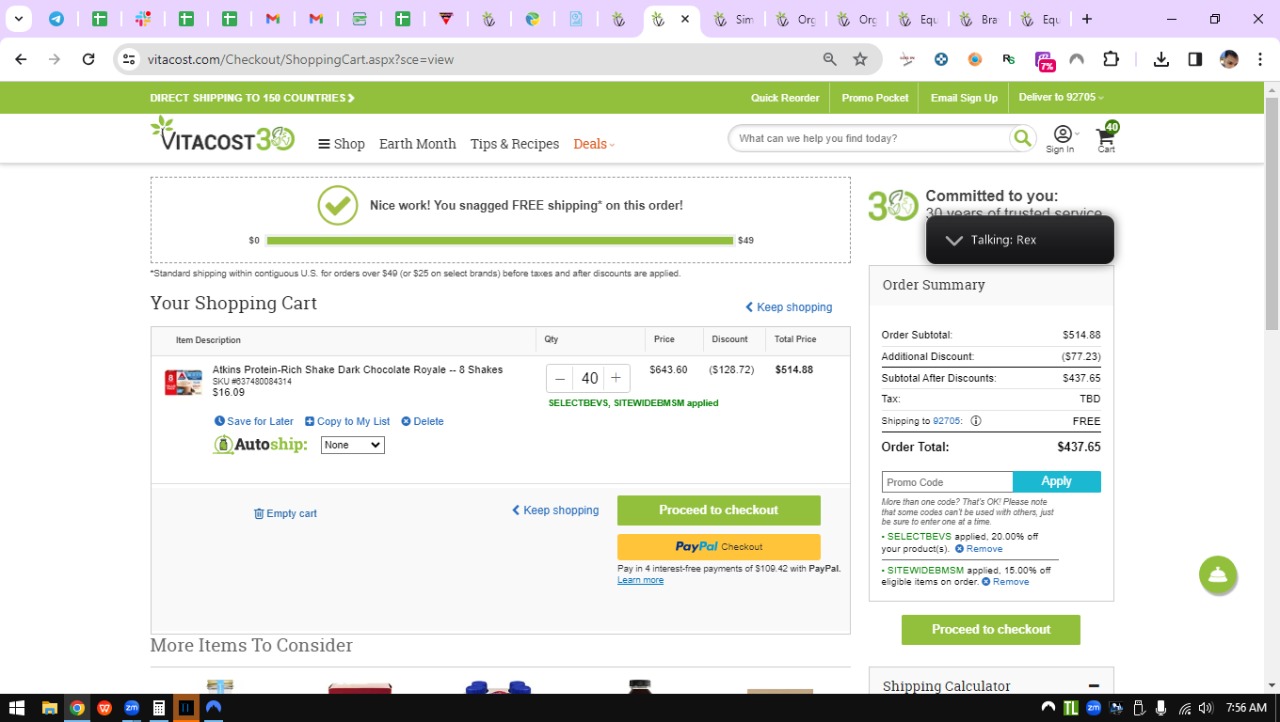
Task: Open the Shop hamburger menu
Action: click(341, 144)
